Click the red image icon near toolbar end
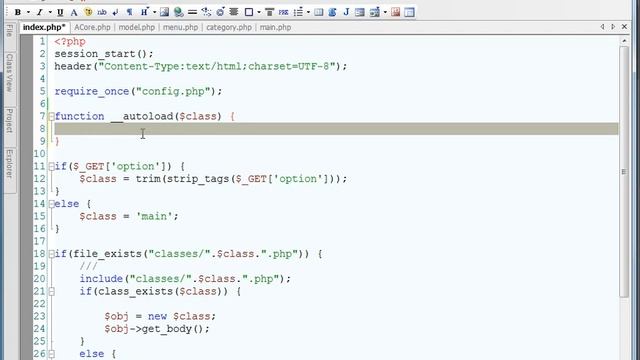 coord(396,12)
